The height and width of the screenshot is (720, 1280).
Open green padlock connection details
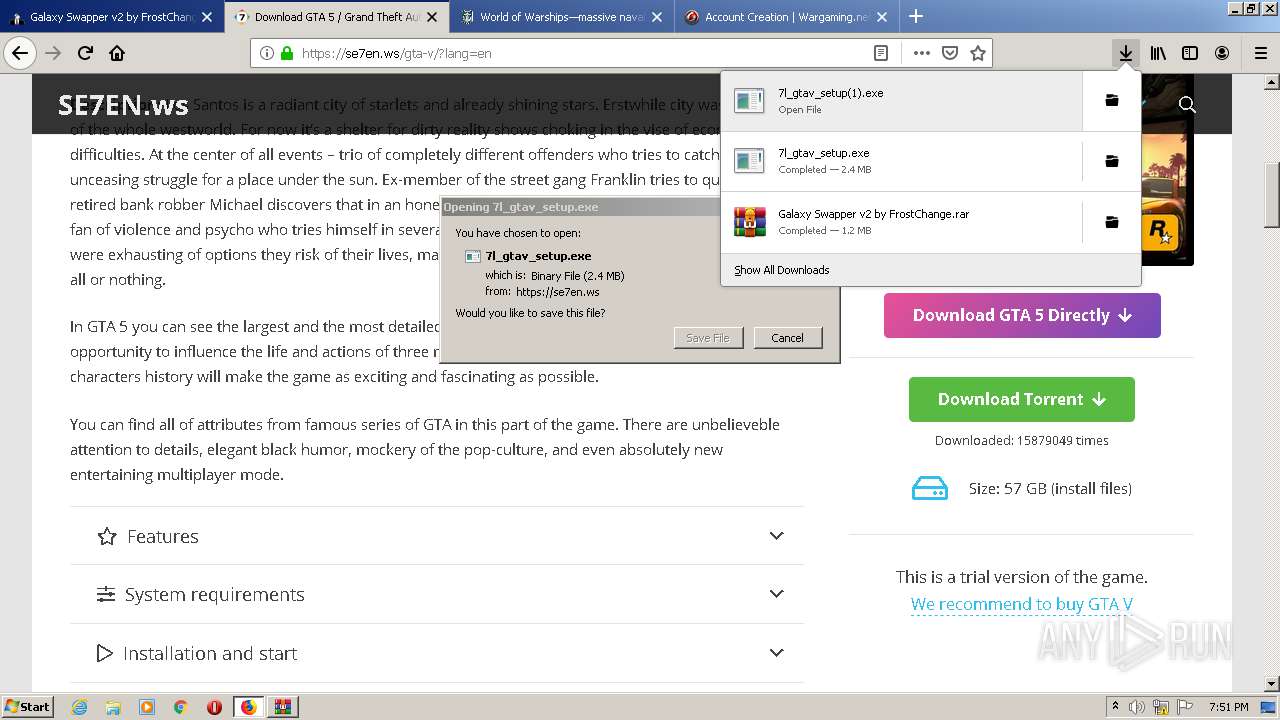pos(287,53)
